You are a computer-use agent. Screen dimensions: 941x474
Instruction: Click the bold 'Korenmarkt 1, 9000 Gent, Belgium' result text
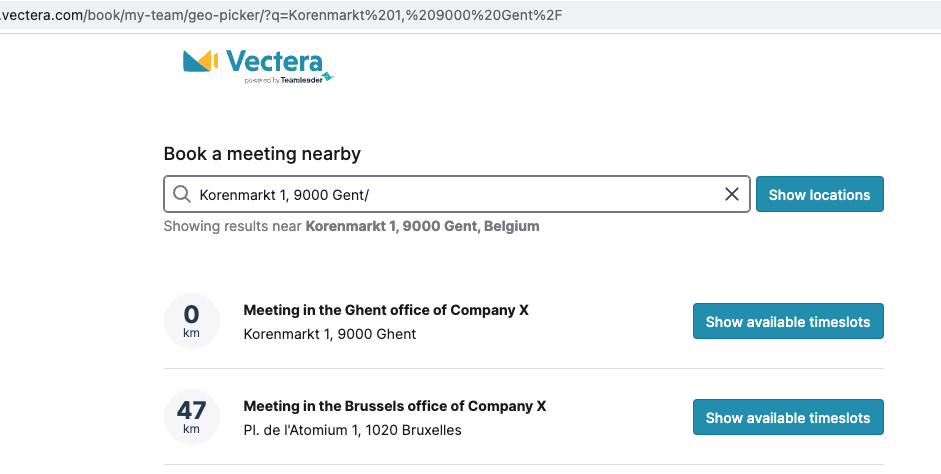[422, 226]
